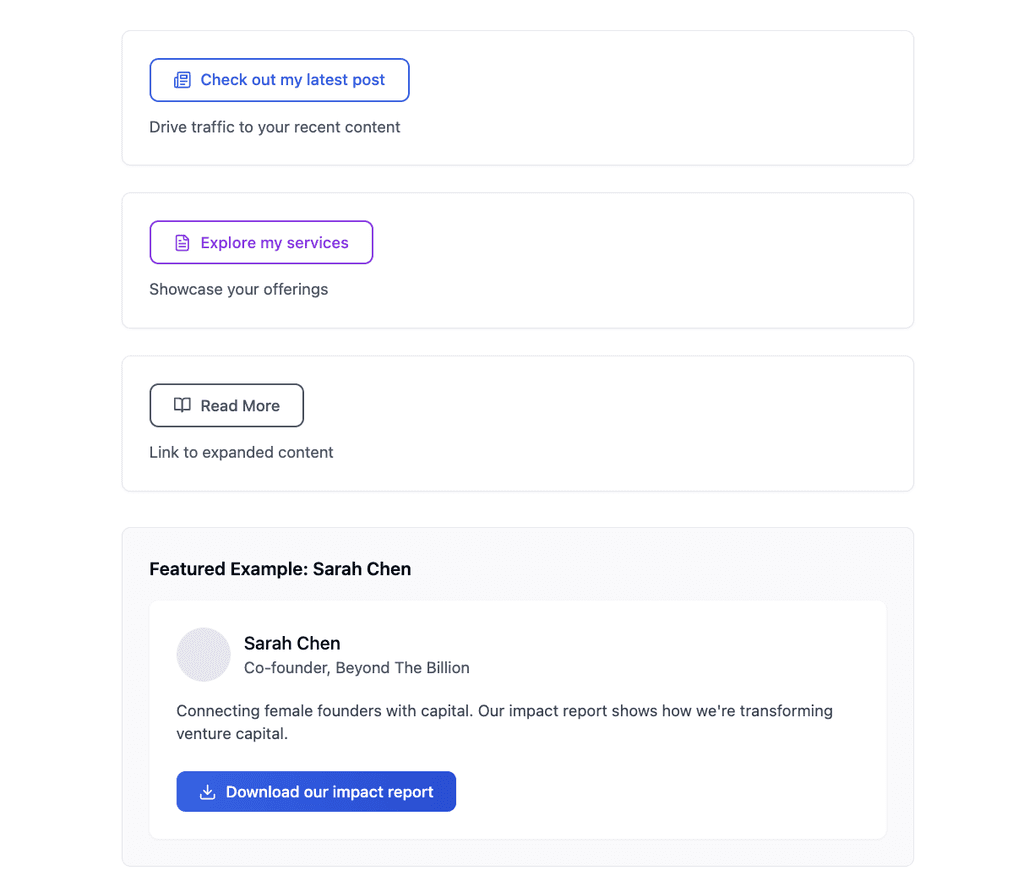Select the Link to expanded content caption

click(241, 452)
